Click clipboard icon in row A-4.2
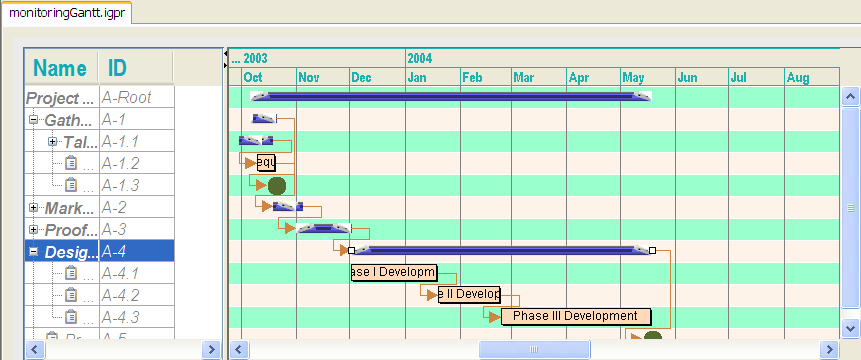Viewport: 861px width, 360px height. point(71,295)
